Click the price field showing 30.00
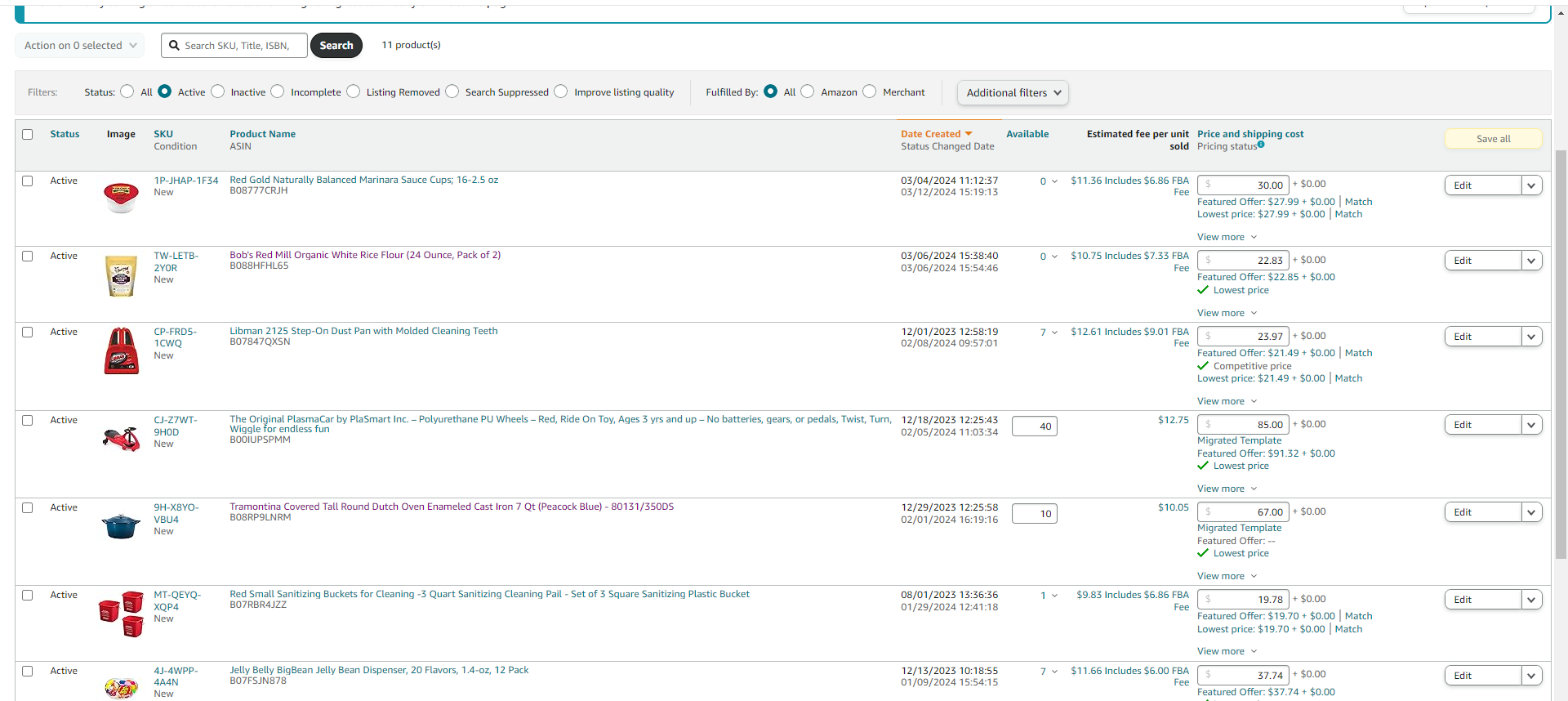Image resolution: width=1568 pixels, height=701 pixels. (x=1243, y=185)
